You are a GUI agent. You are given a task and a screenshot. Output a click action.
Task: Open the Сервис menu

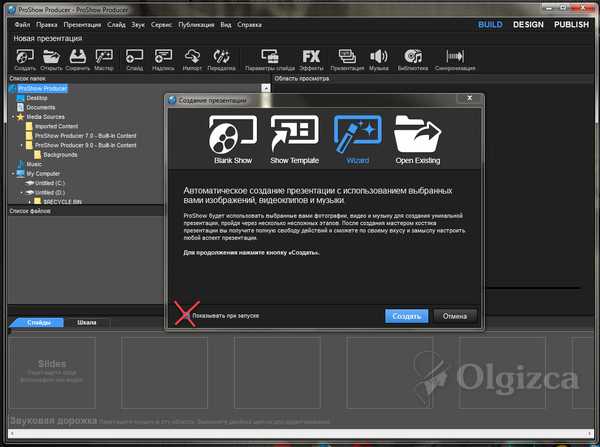click(x=161, y=25)
